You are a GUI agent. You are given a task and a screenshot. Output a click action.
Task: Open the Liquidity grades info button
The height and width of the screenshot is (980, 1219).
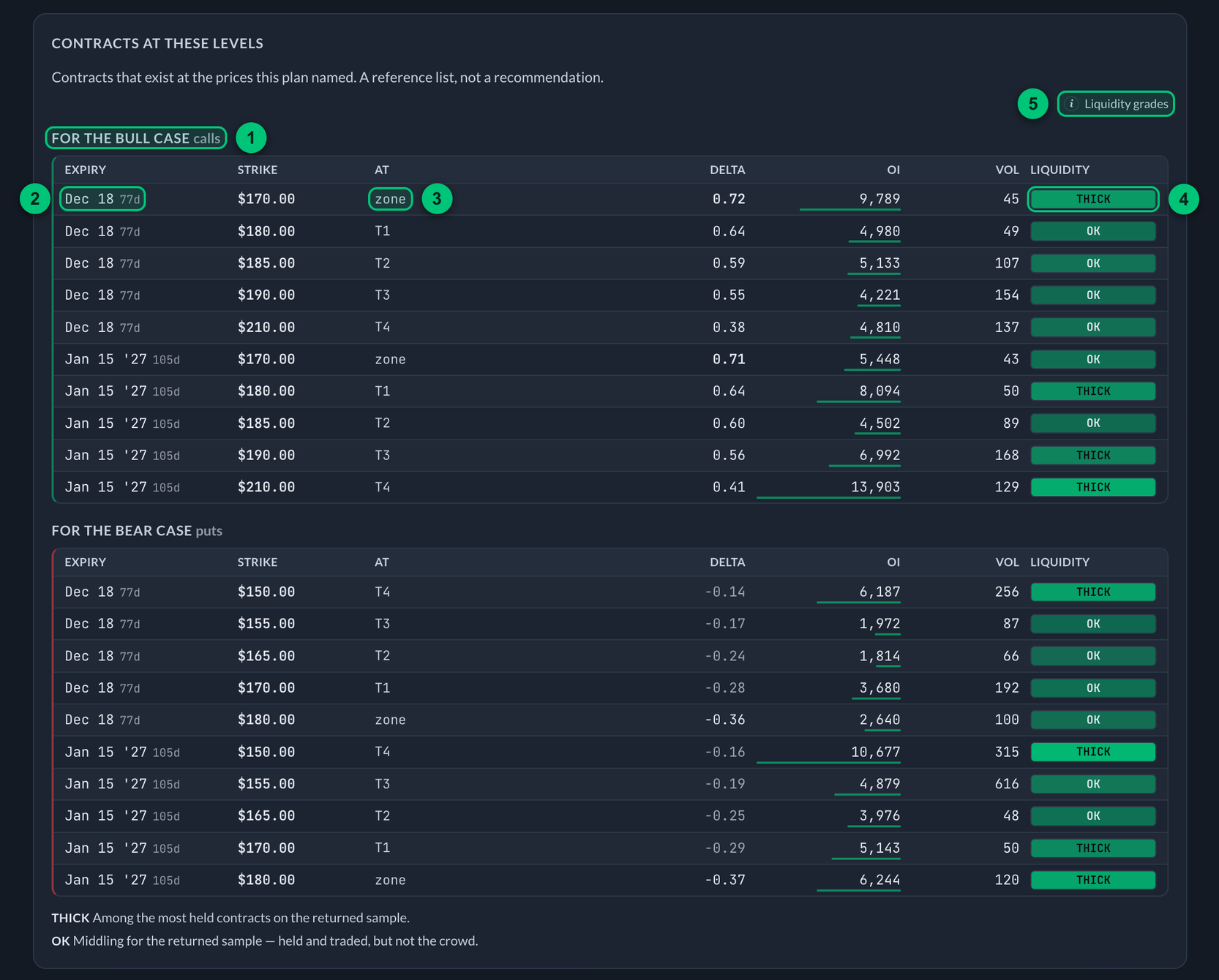(1116, 104)
